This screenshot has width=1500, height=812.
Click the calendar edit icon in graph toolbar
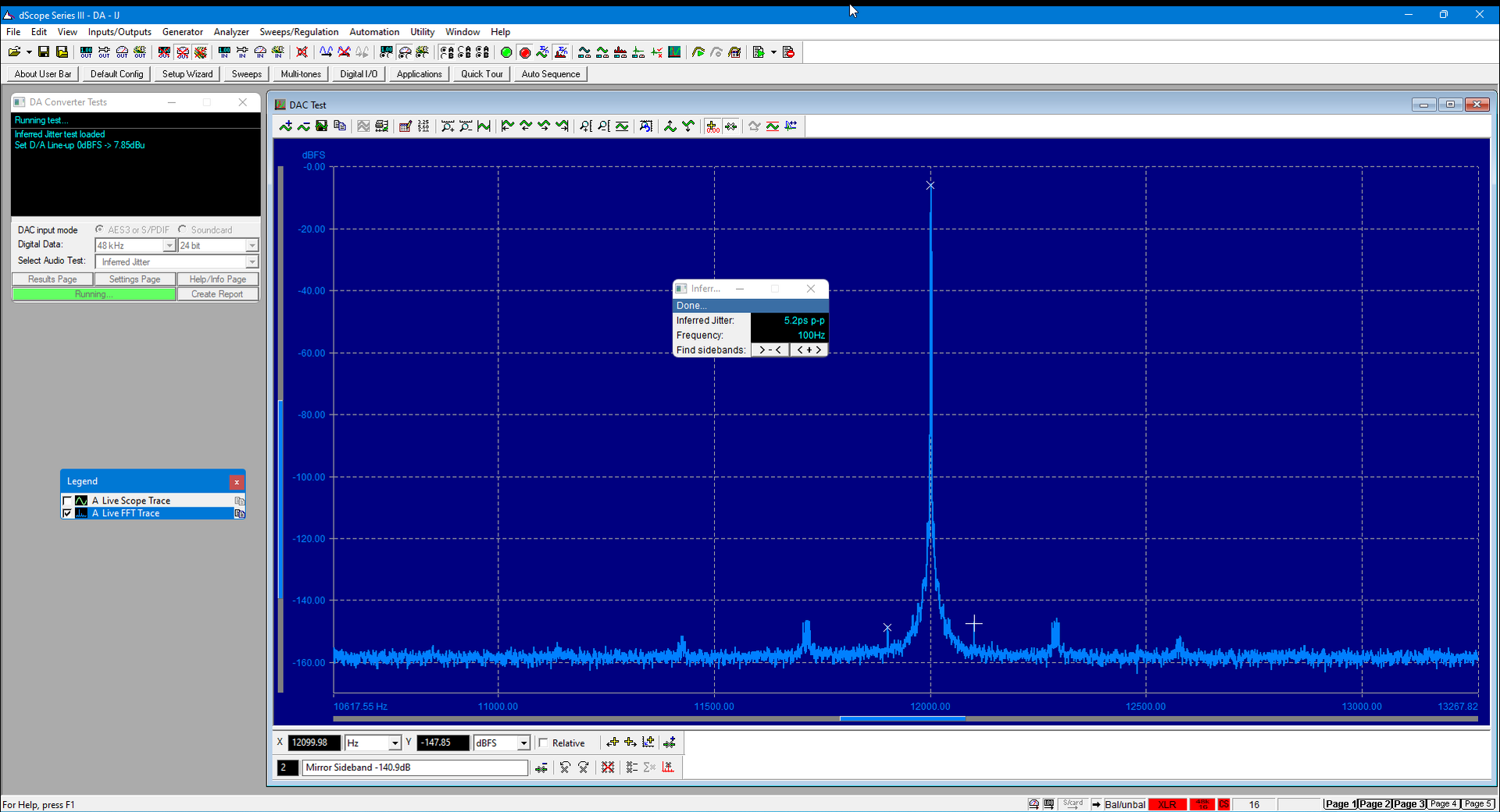coord(405,126)
